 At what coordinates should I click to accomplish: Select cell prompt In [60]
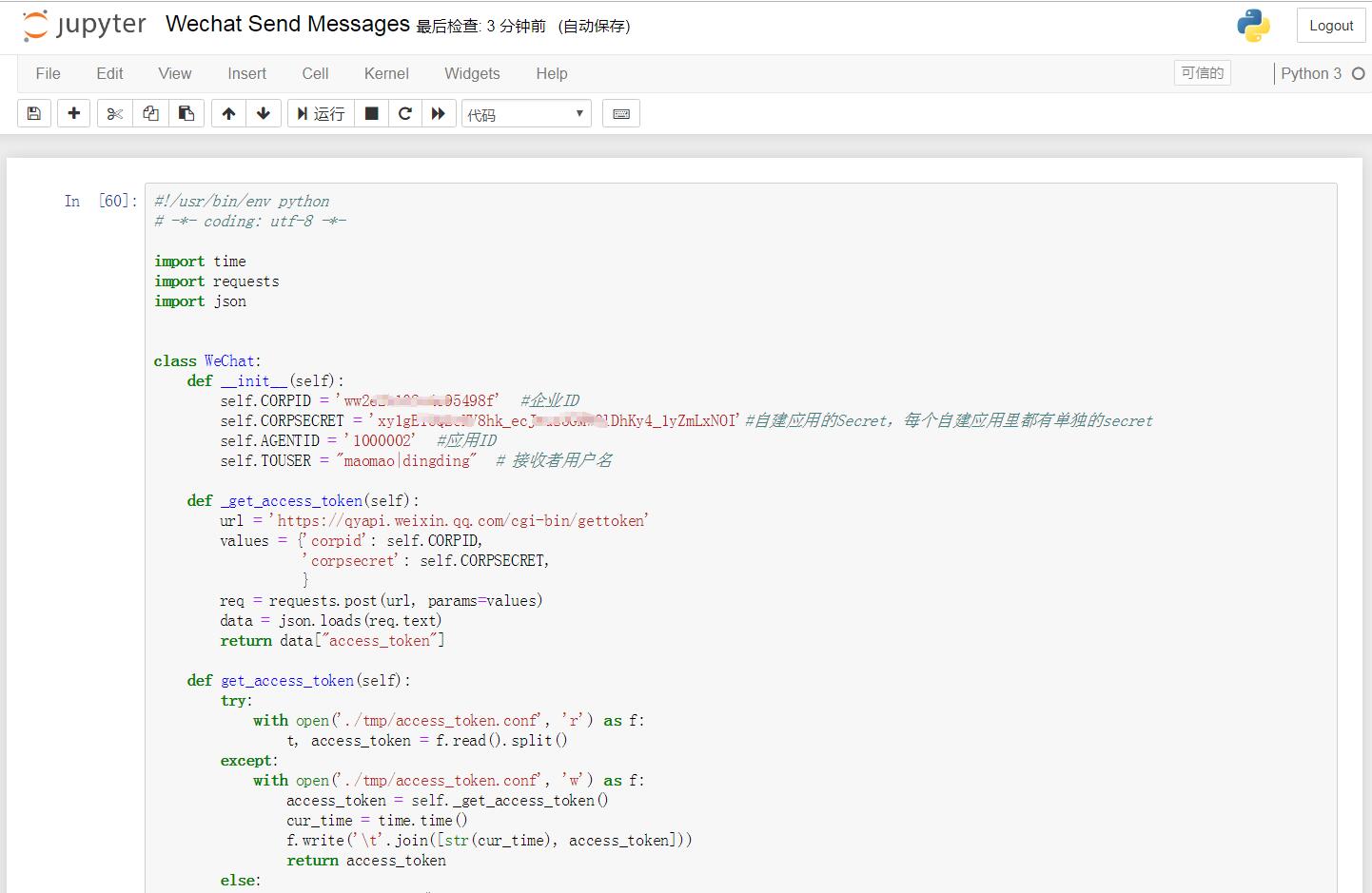pos(101,201)
